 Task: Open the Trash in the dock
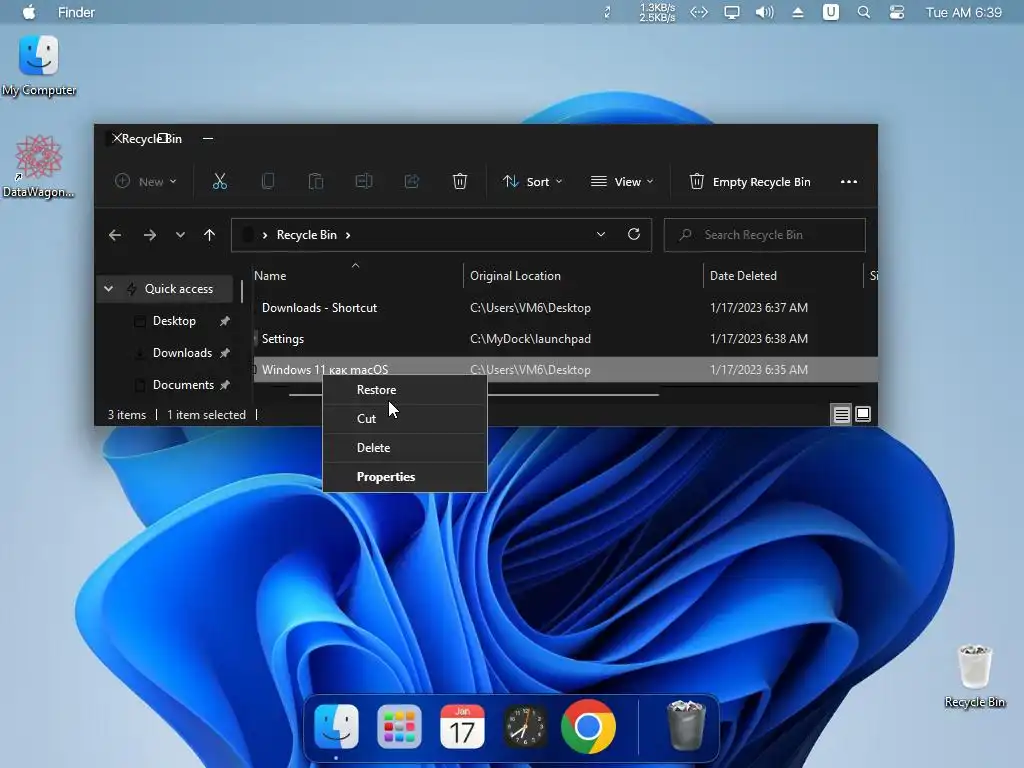(x=686, y=725)
